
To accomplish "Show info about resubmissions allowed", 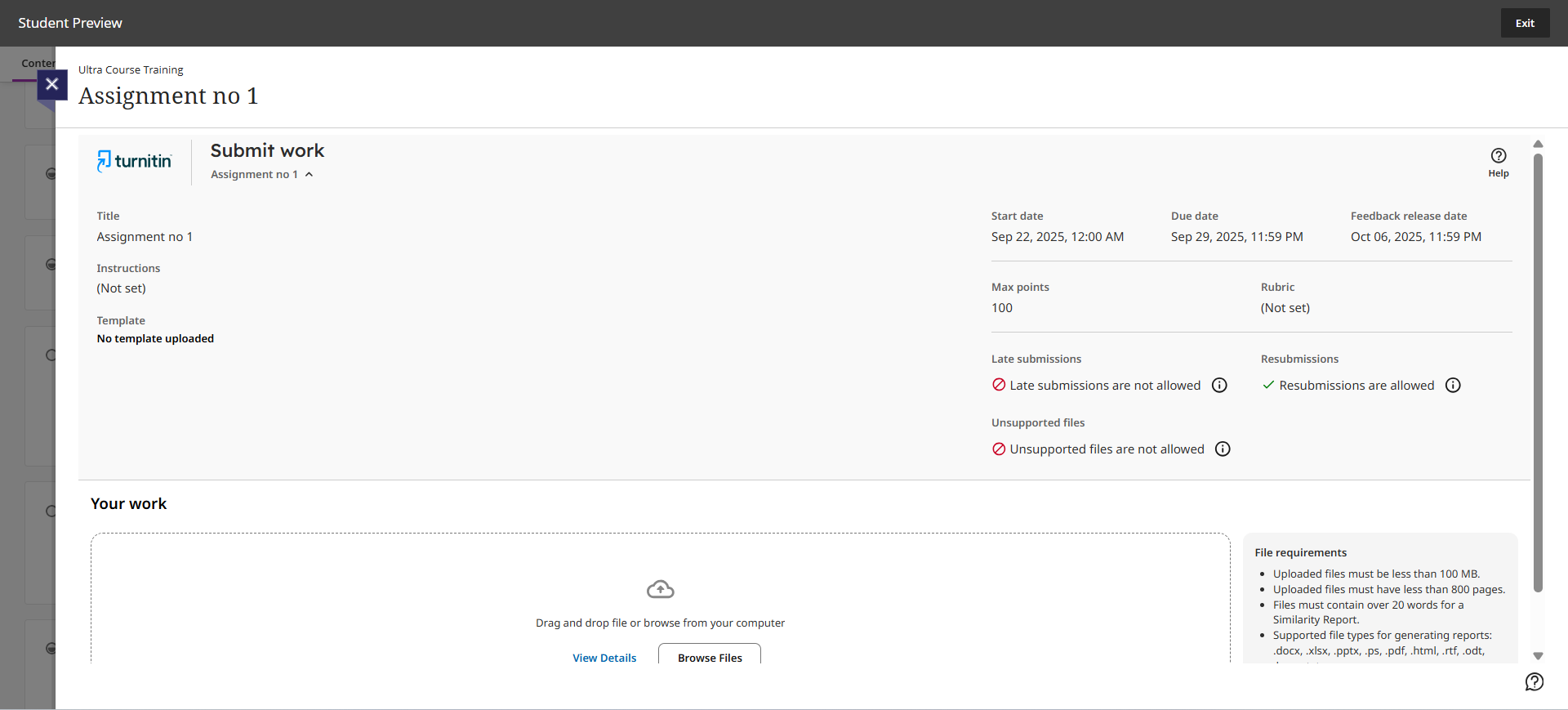I will click(x=1453, y=386).
